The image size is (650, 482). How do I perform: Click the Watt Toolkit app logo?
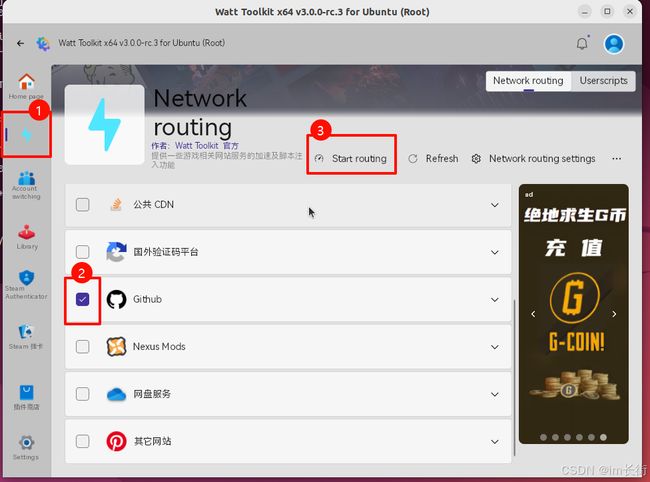tap(43, 43)
